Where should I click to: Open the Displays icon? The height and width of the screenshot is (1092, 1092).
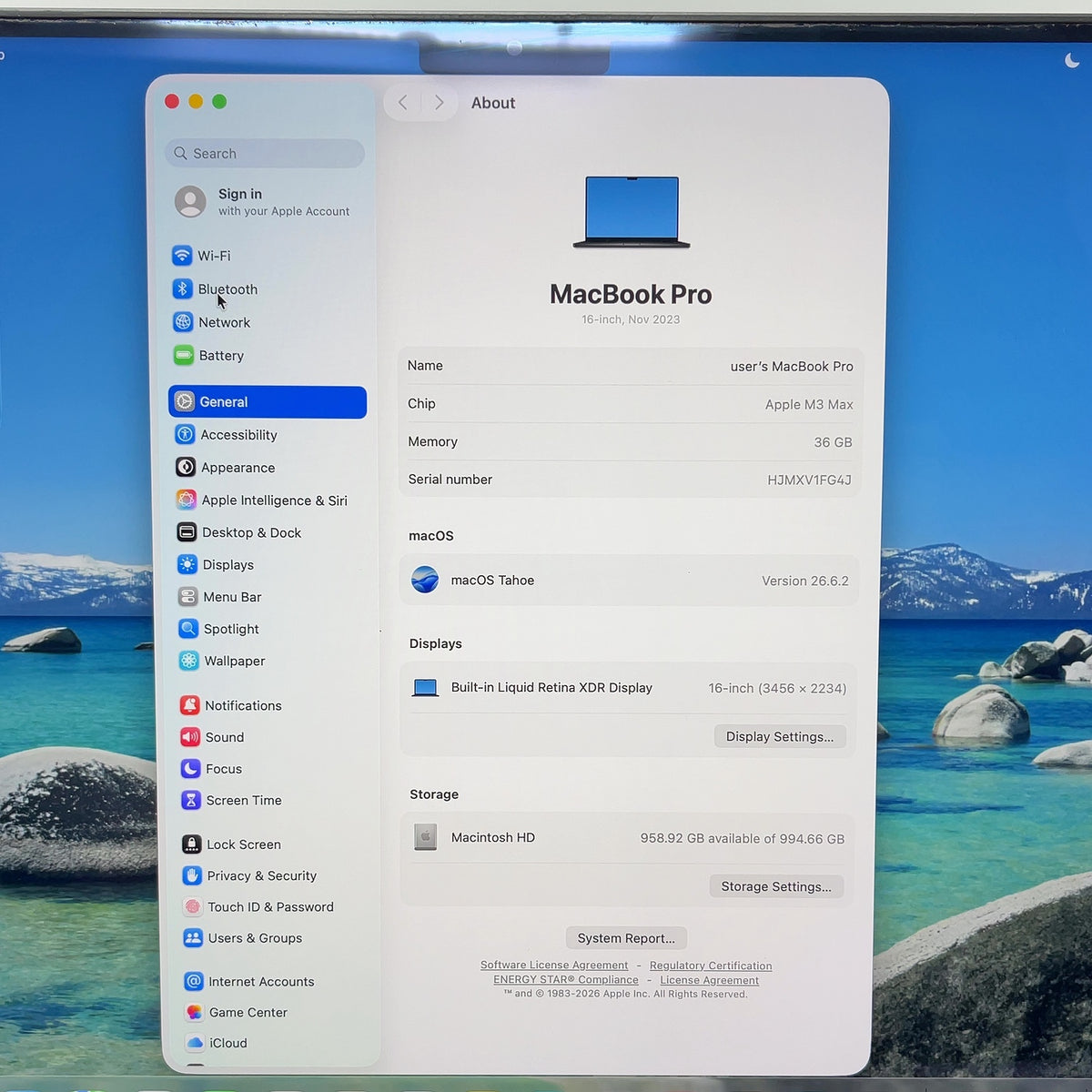tap(187, 564)
